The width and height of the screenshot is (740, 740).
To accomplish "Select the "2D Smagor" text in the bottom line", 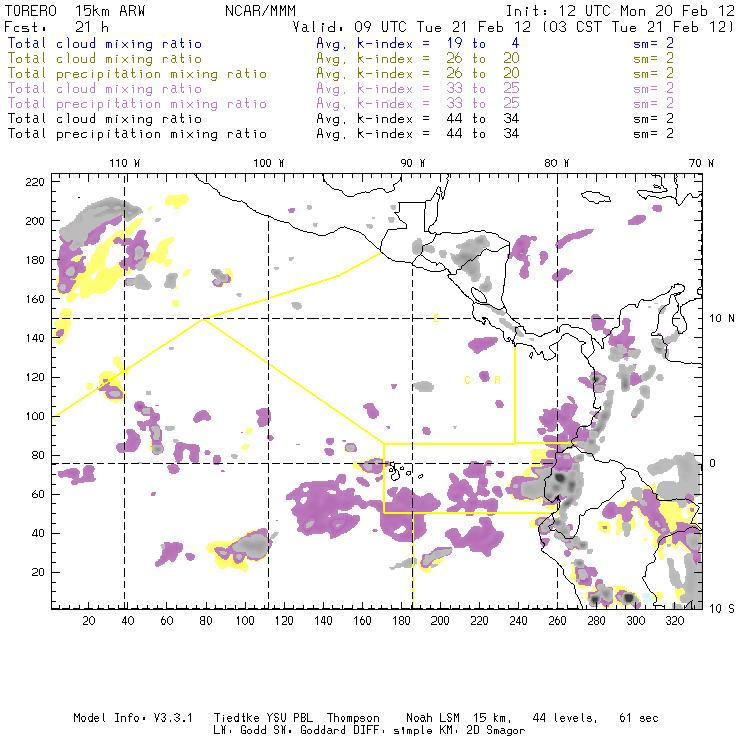I will tap(496, 731).
